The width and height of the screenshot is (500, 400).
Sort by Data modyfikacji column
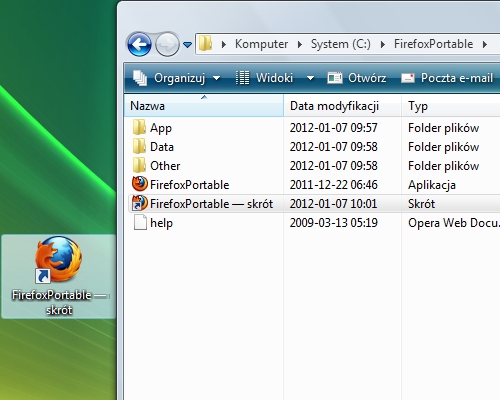[343, 106]
